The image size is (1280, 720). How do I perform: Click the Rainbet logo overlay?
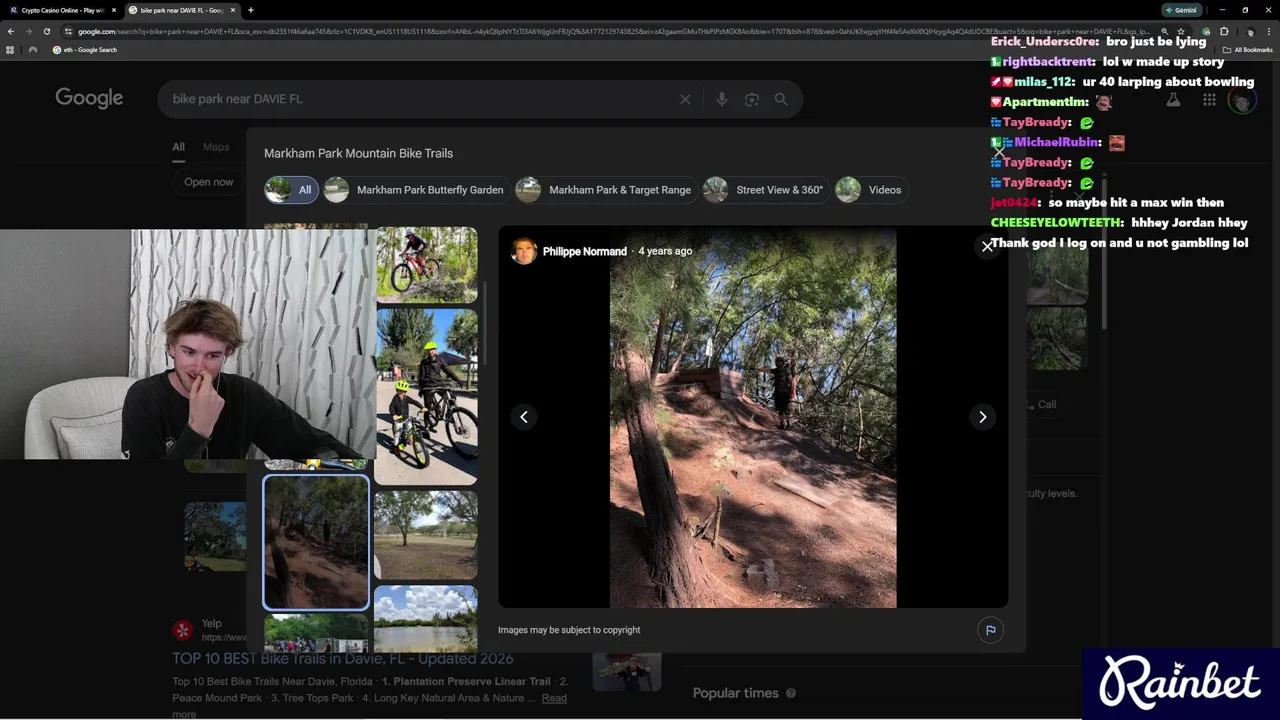pos(1180,684)
